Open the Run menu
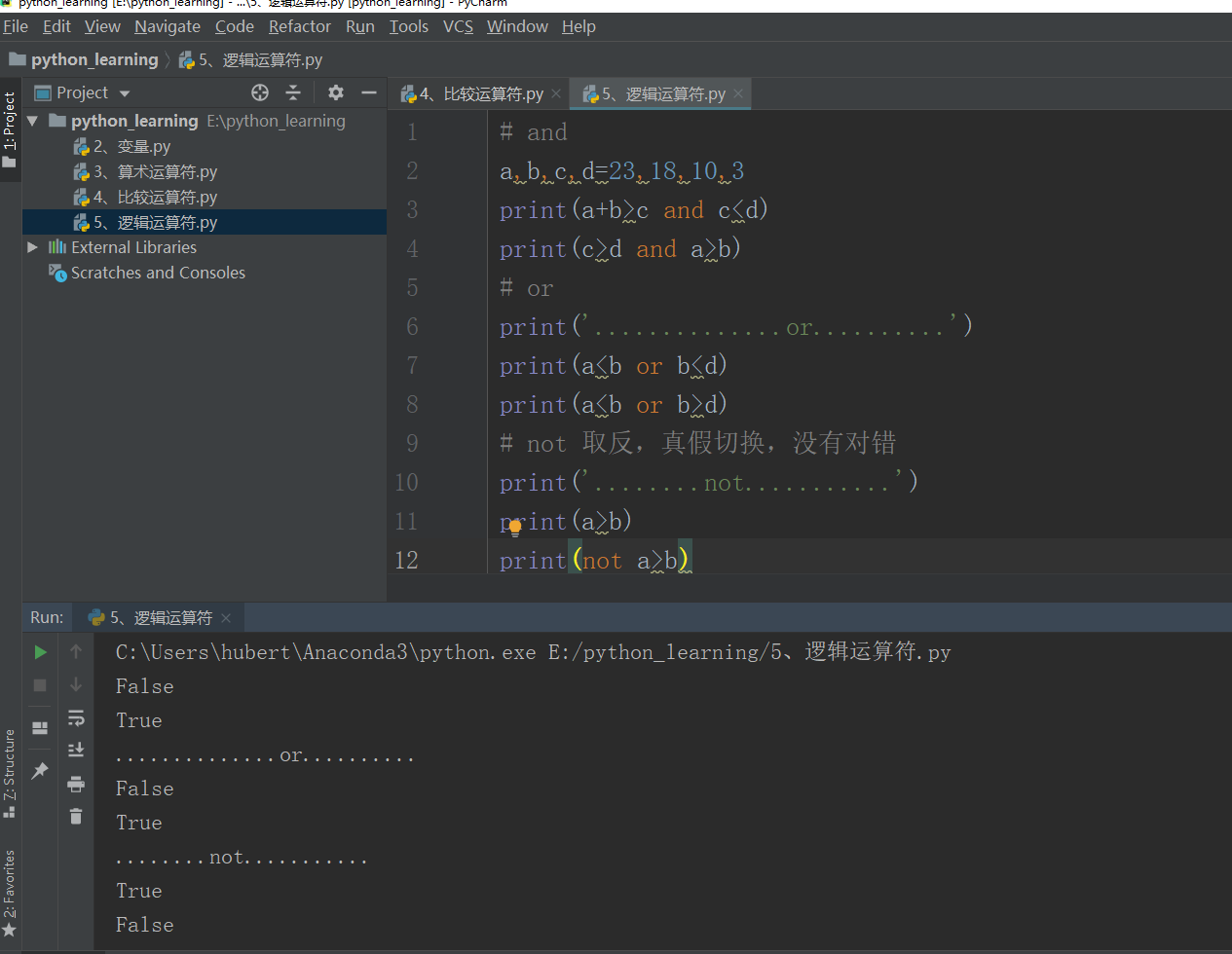Viewport: 1232px width, 954px height. click(x=359, y=26)
